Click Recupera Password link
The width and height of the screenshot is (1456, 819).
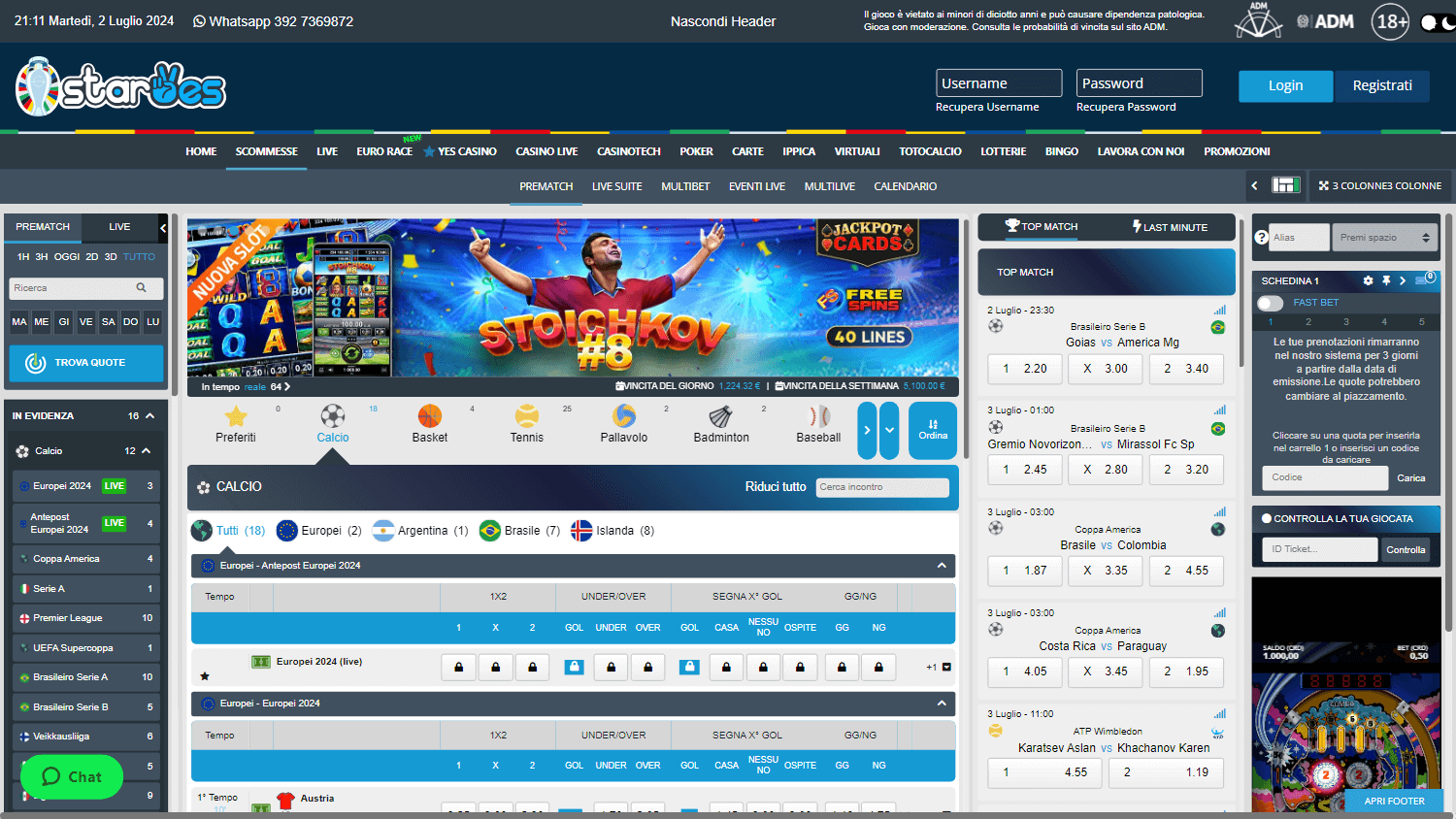coord(1126,107)
